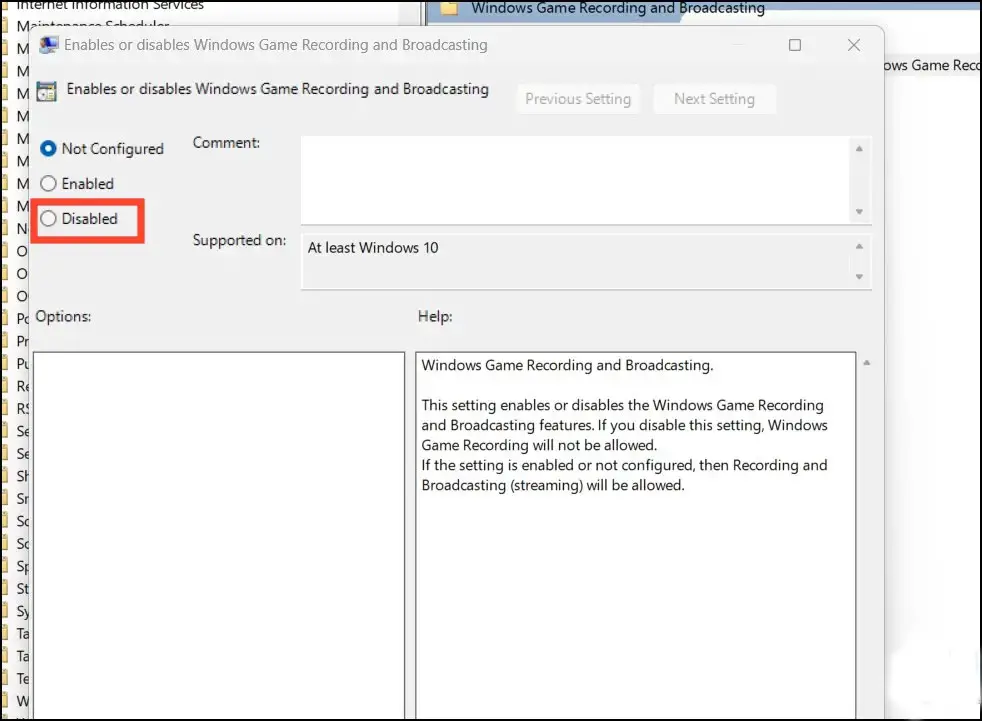Select Internet Information Services tree item

click(110, 6)
